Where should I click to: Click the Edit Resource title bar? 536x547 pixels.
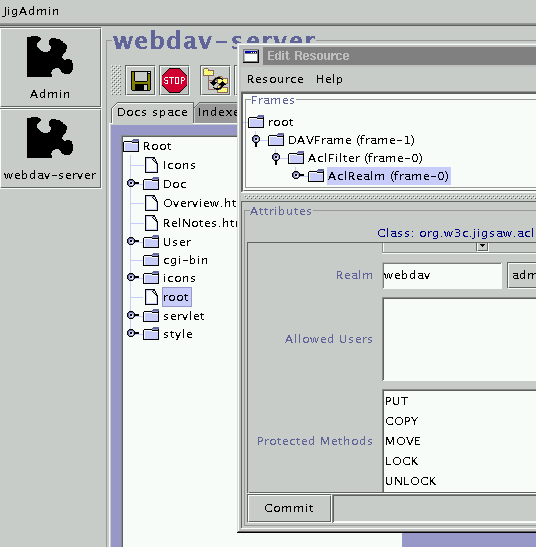click(x=399, y=56)
